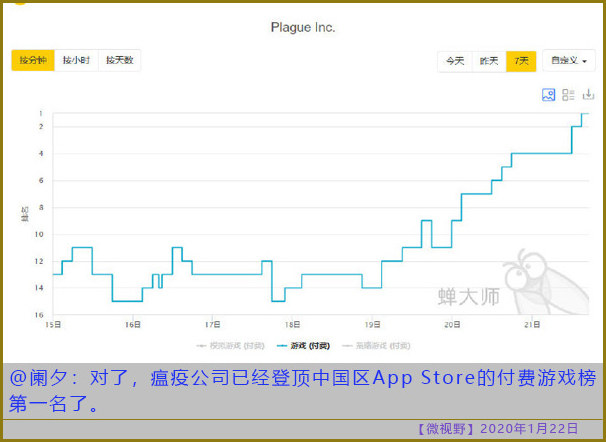Click the 17日 x-axis label

(x=213, y=325)
